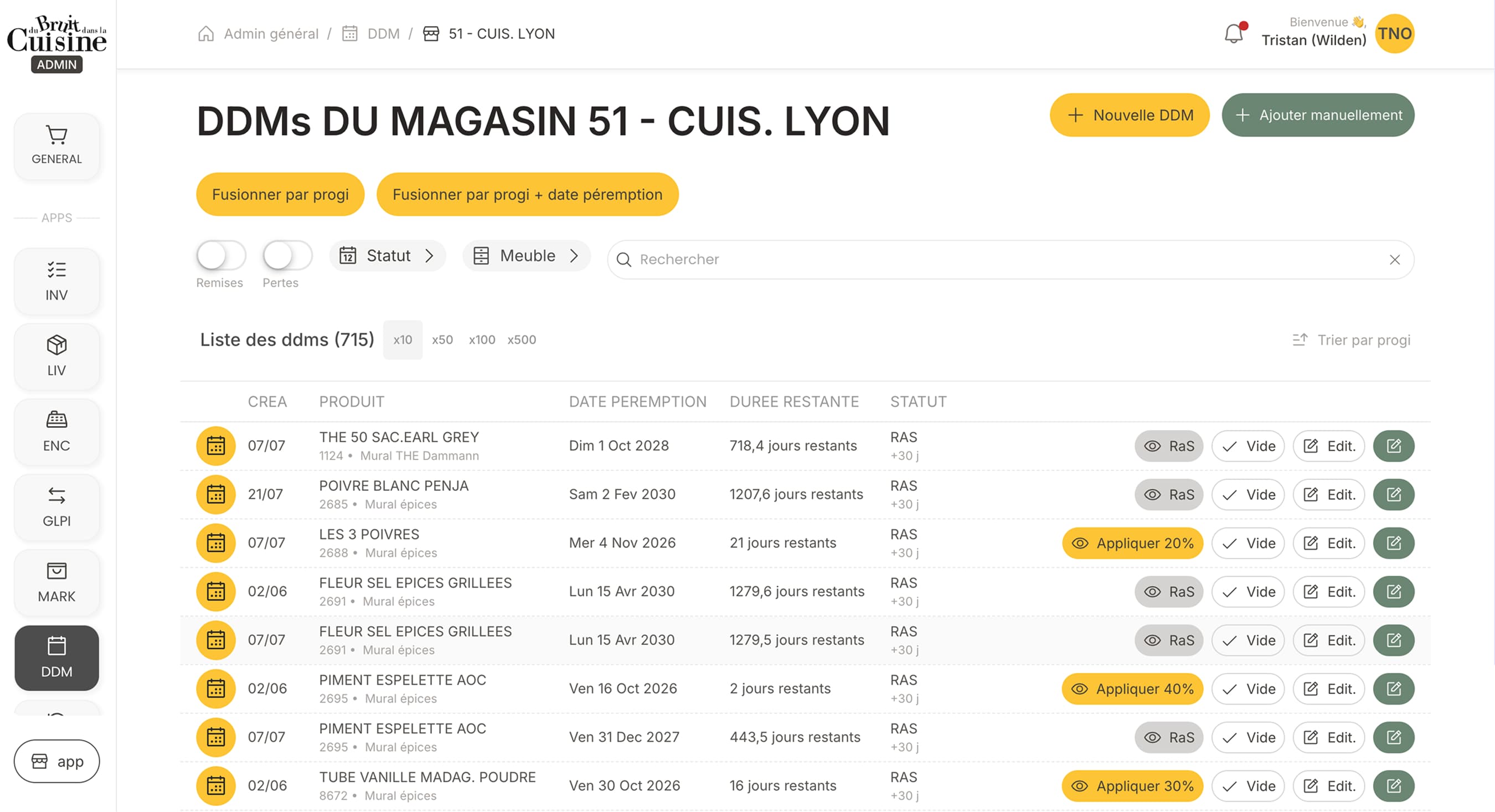The width and height of the screenshot is (1495, 812).
Task: Click Ajouter manuellement button
Action: 1317,115
